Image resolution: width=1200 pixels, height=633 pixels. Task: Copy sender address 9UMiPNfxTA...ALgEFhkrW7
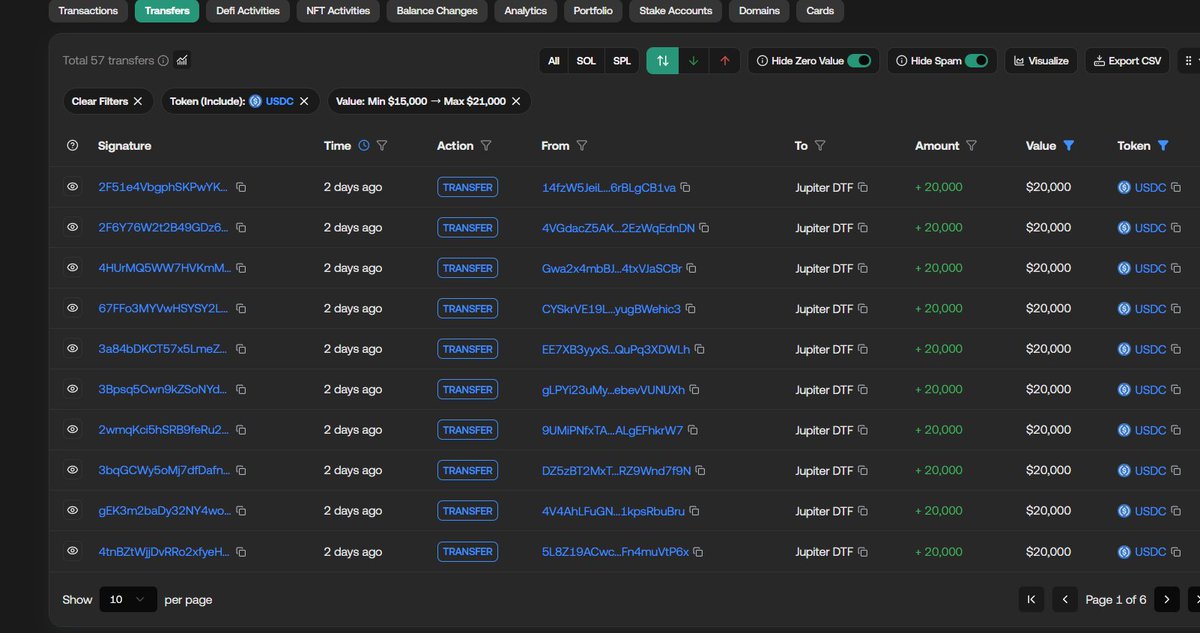click(693, 430)
